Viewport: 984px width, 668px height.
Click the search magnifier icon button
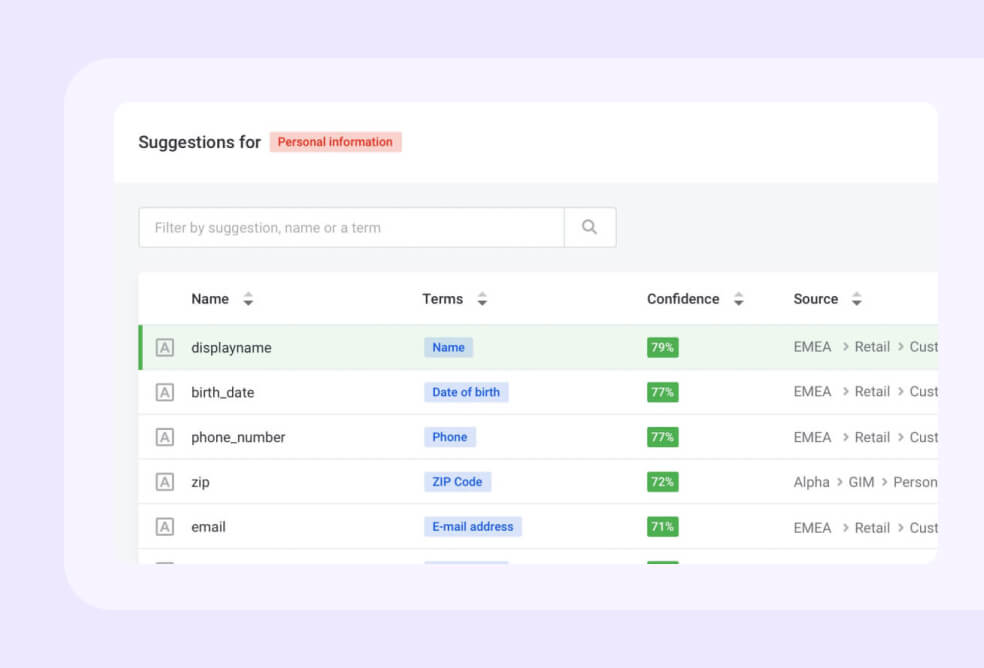(x=590, y=227)
